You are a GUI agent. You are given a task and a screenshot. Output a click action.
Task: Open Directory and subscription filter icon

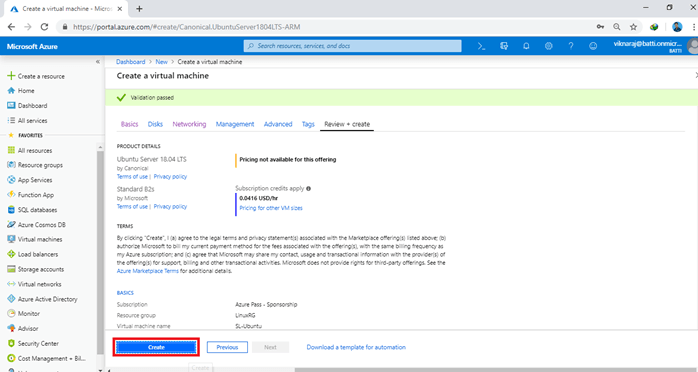tap(504, 46)
